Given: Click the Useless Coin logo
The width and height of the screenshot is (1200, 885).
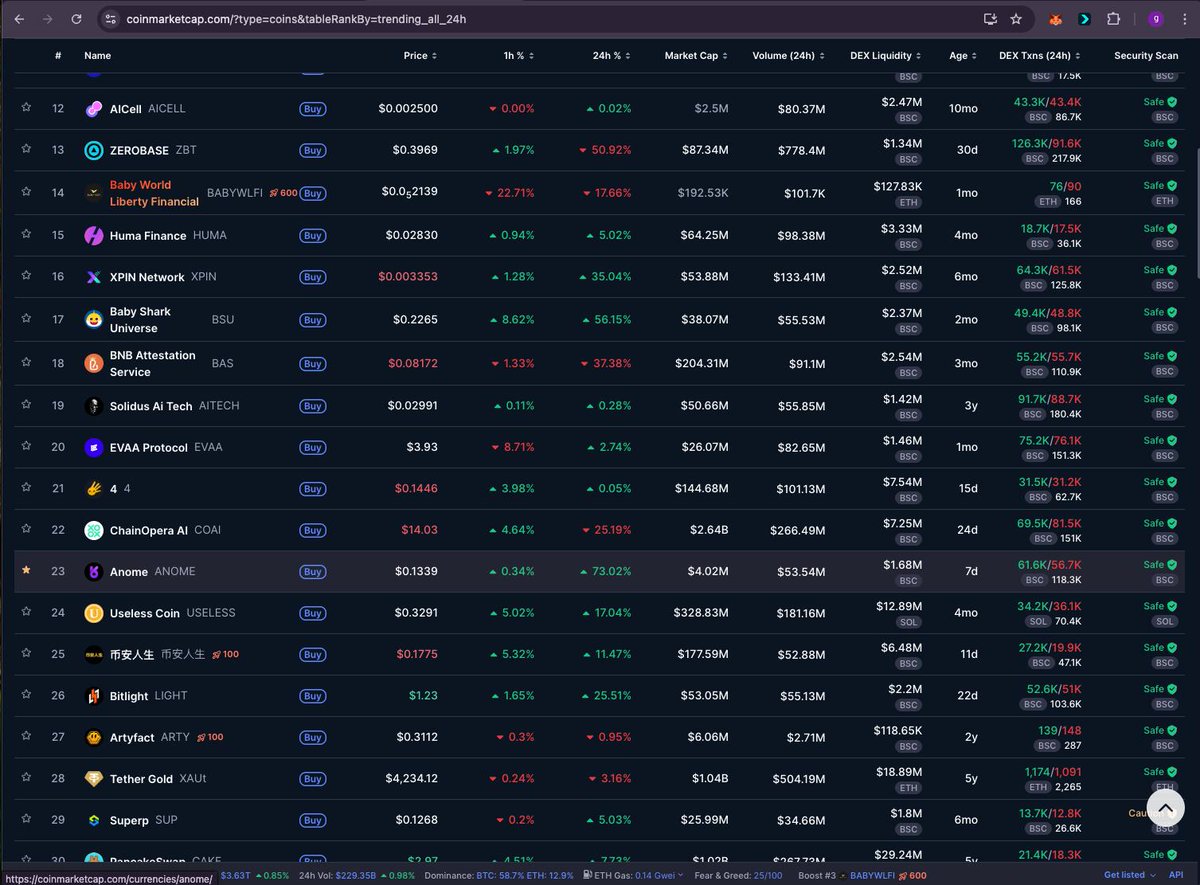Looking at the screenshot, I should 93,613.
